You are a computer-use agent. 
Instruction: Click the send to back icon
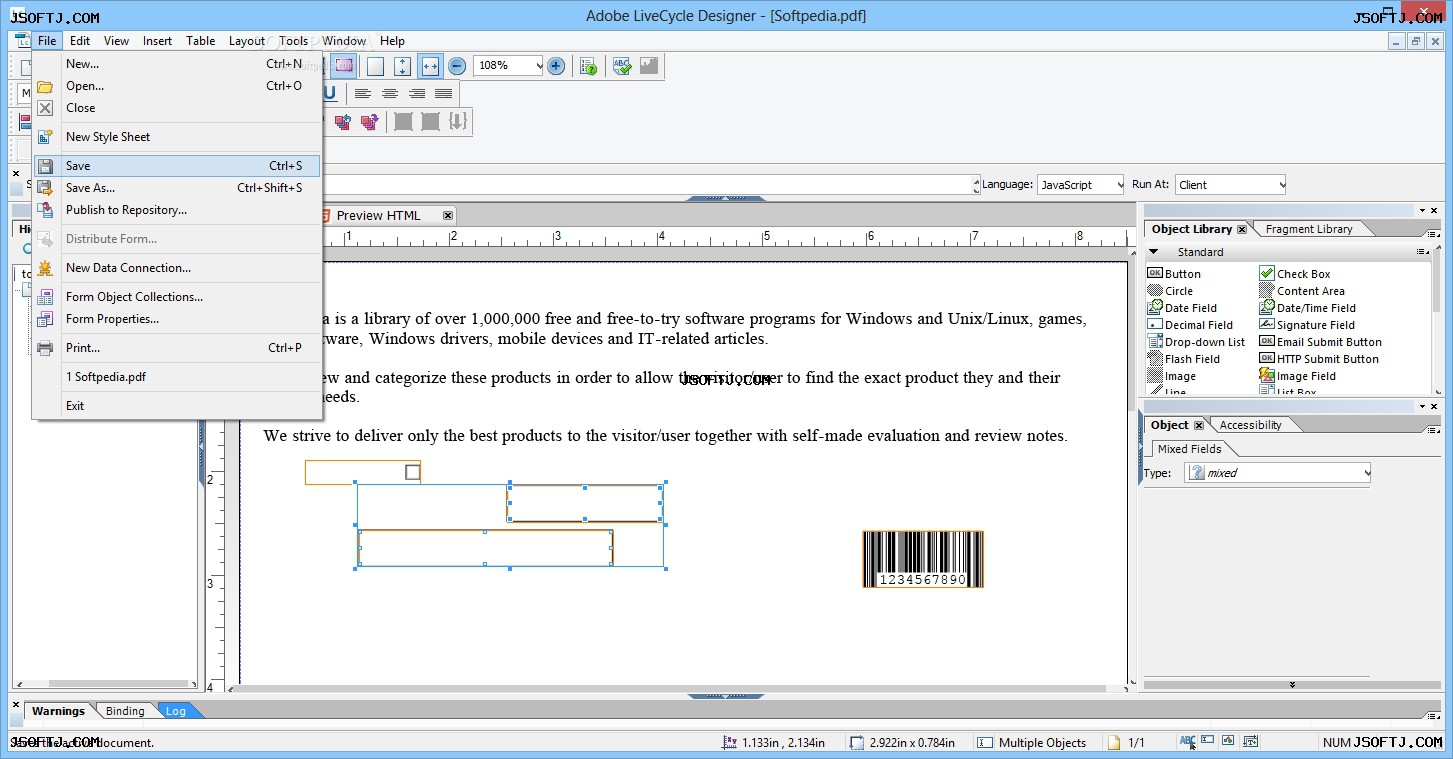click(x=369, y=122)
